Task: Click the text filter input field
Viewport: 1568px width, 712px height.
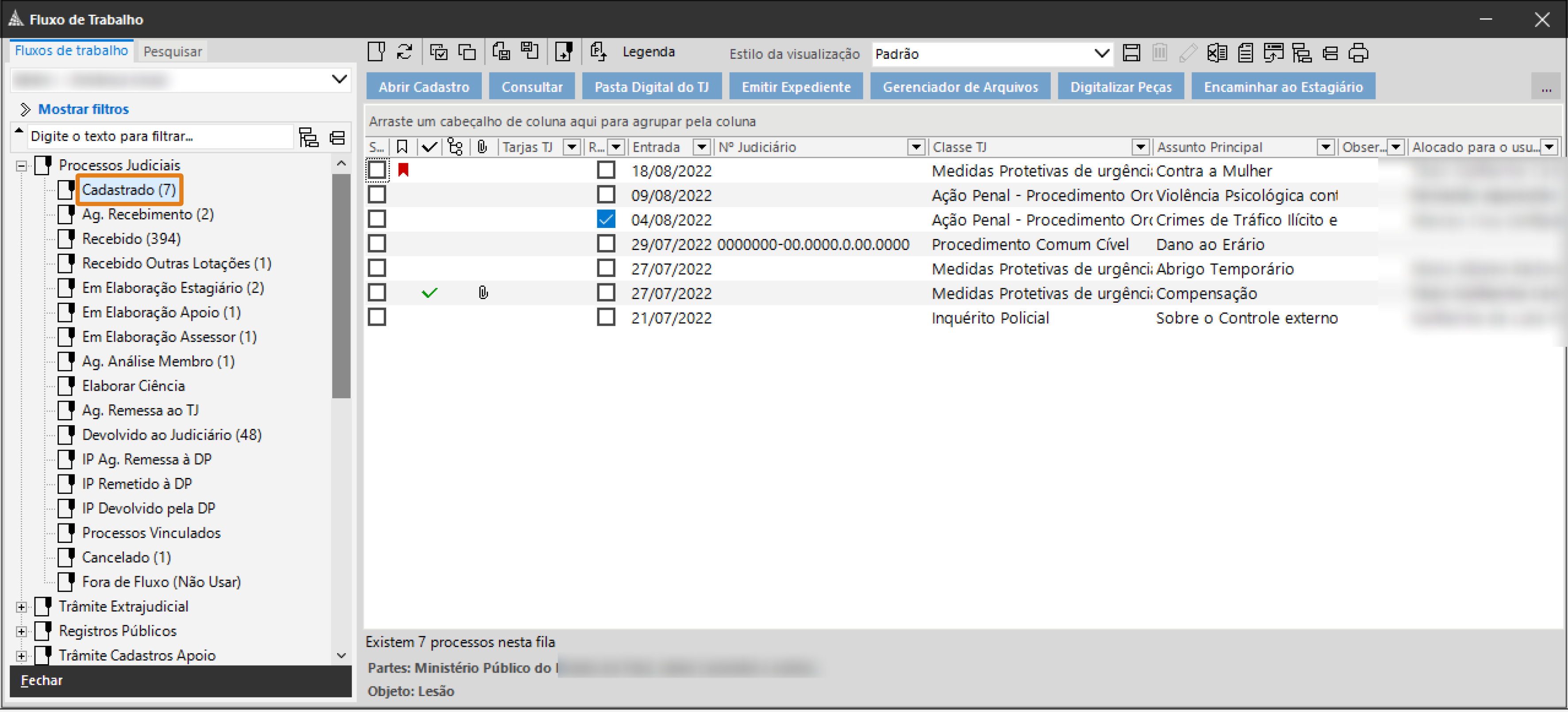Action: click(158, 136)
